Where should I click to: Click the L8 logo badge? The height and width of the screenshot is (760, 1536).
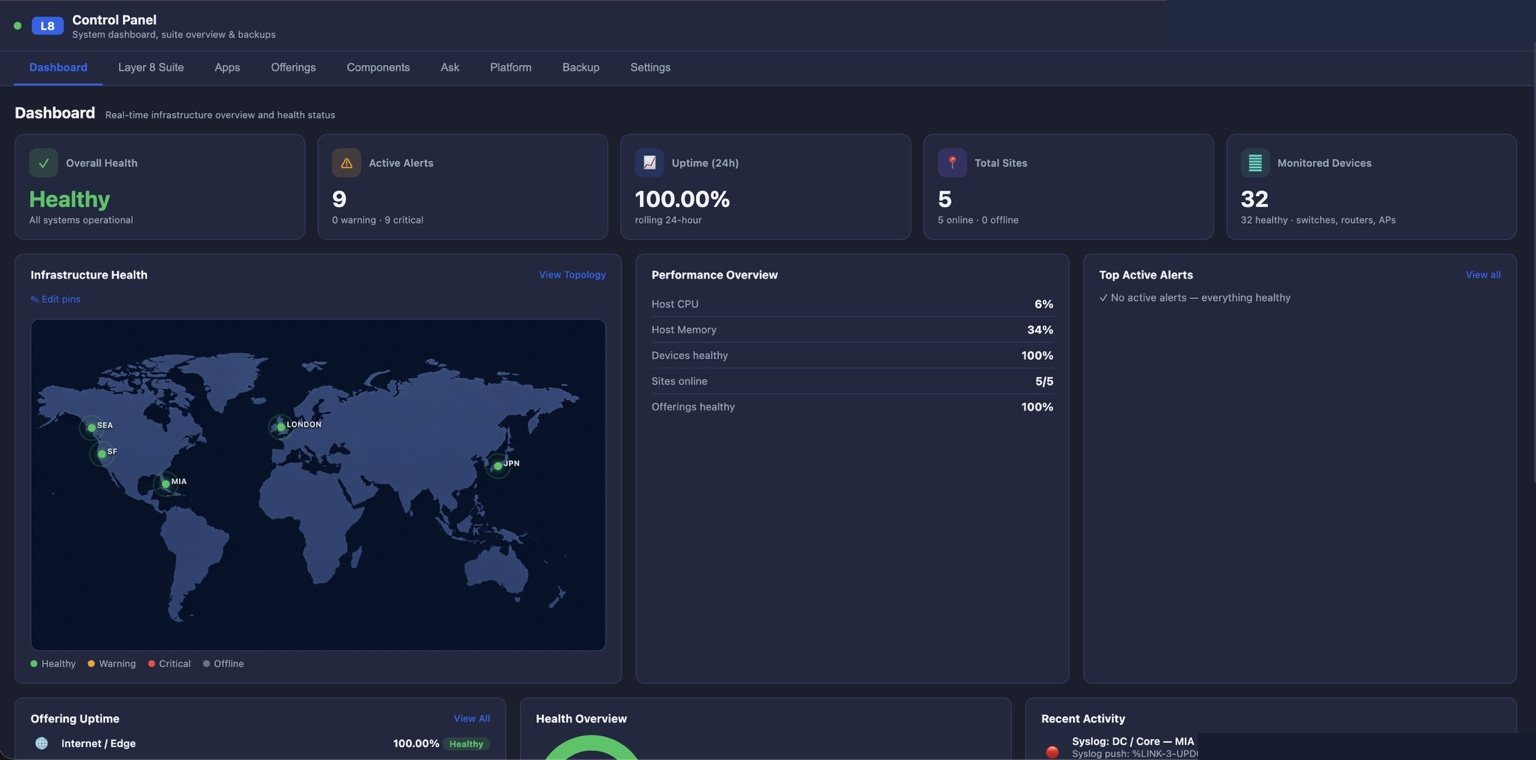(x=47, y=26)
